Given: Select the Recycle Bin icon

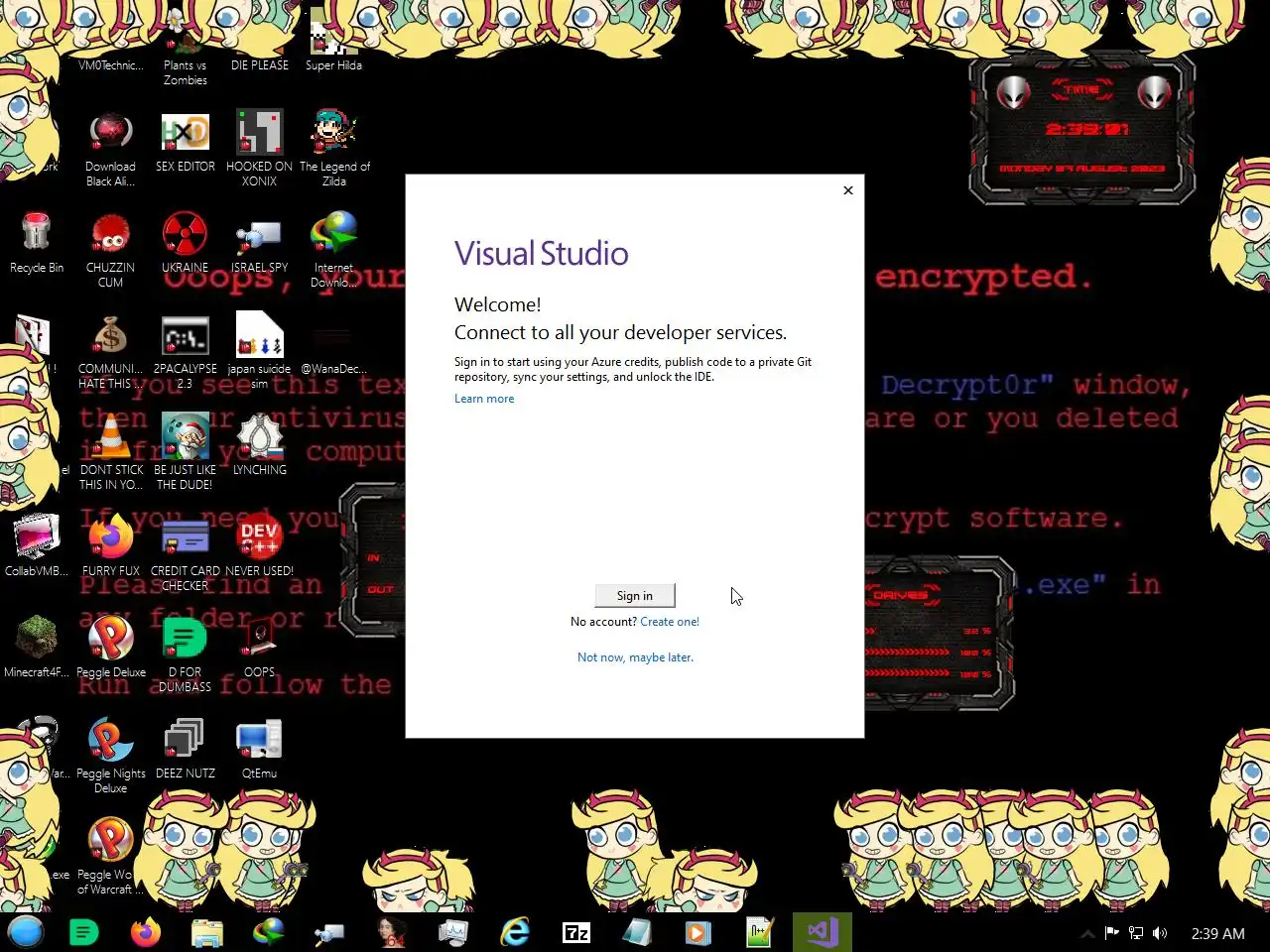Looking at the screenshot, I should [x=37, y=243].
